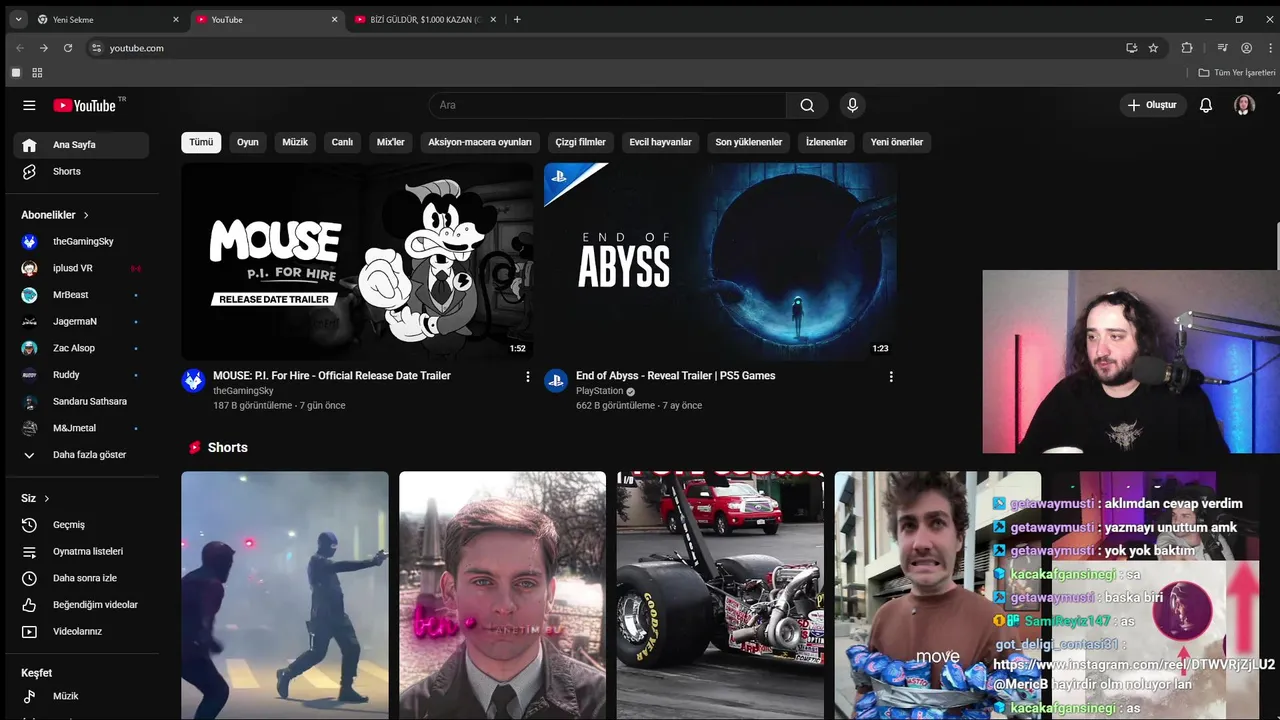Click the Oluştur create button
This screenshot has width=1280, height=720.
point(1152,105)
